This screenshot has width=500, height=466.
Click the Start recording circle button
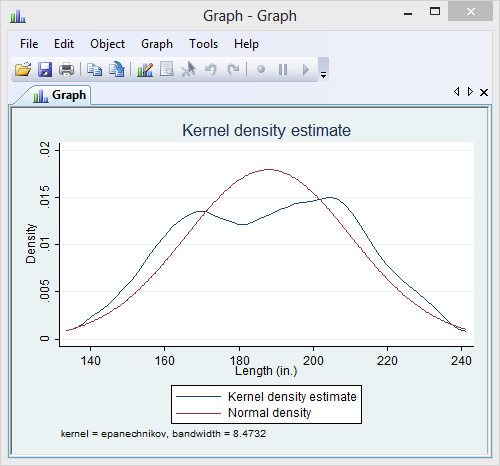click(x=261, y=69)
